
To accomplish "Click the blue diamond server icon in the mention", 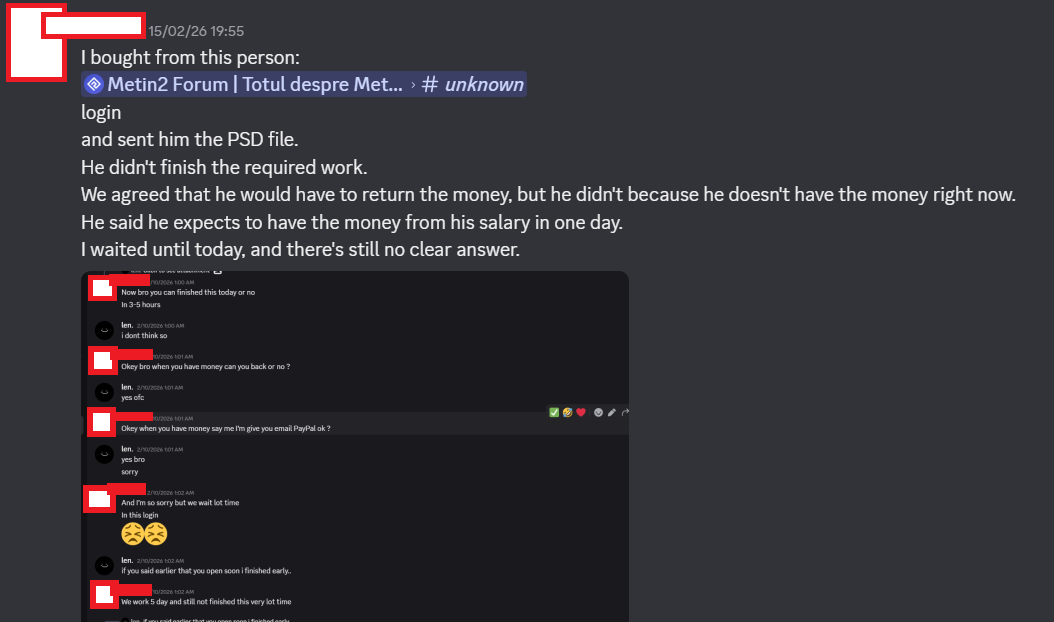I will (93, 84).
